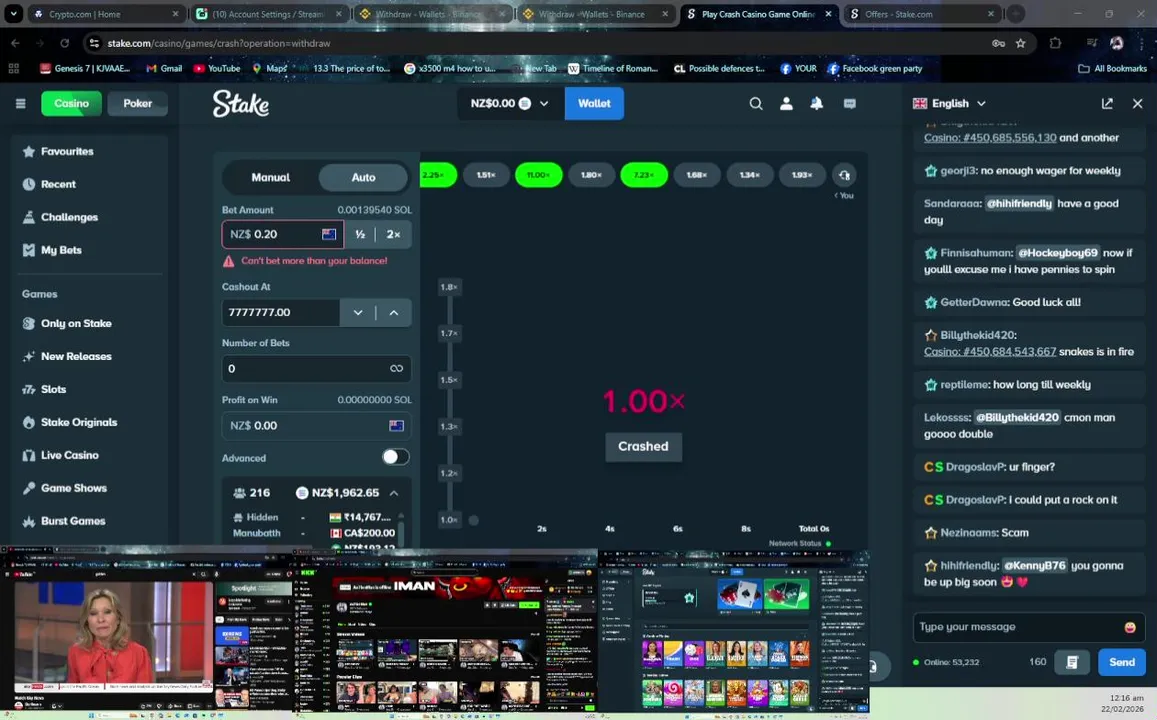Bookmark page with star icon

(x=1020, y=44)
